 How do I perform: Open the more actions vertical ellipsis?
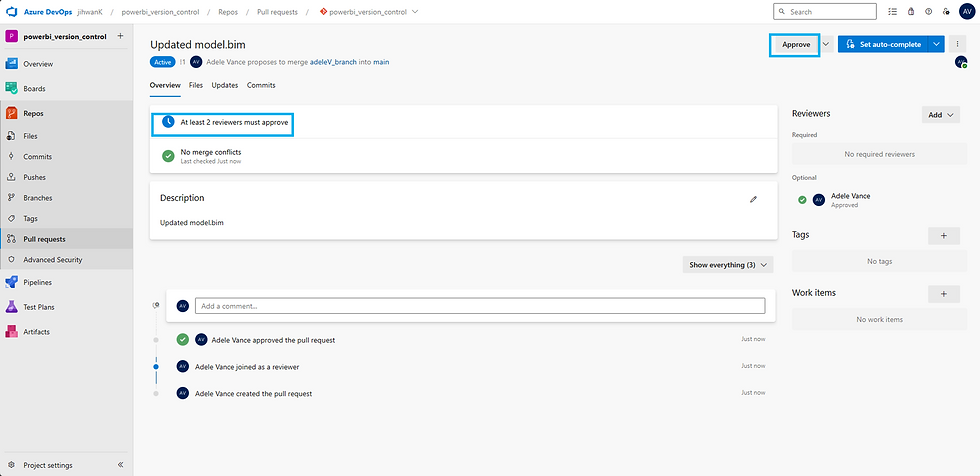(958, 44)
